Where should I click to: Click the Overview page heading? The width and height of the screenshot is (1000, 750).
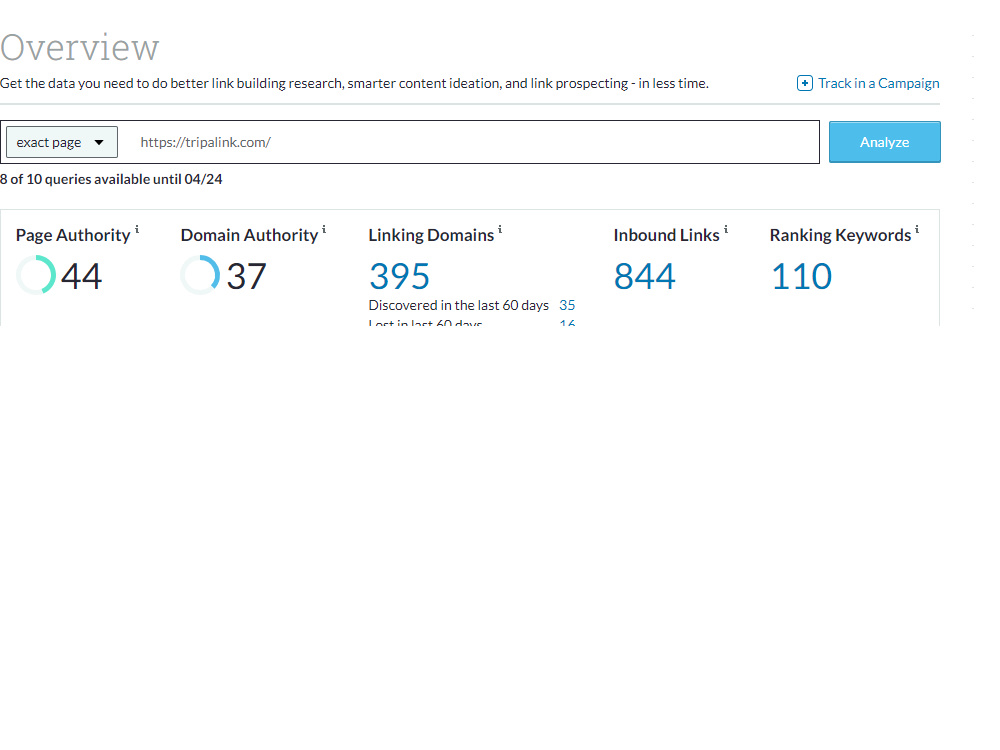click(80, 47)
